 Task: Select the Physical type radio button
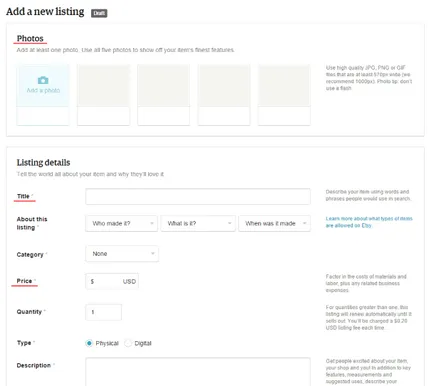(x=89, y=343)
